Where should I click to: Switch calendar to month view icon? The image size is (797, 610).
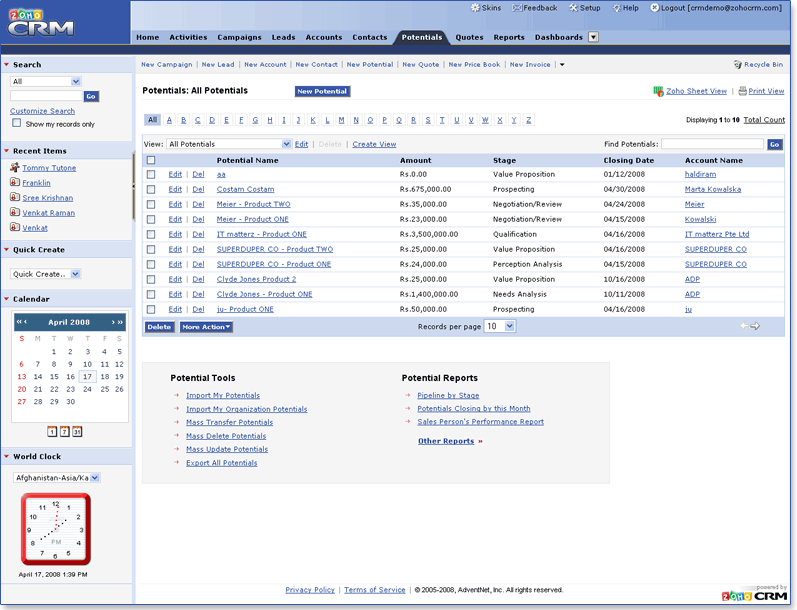point(77,431)
